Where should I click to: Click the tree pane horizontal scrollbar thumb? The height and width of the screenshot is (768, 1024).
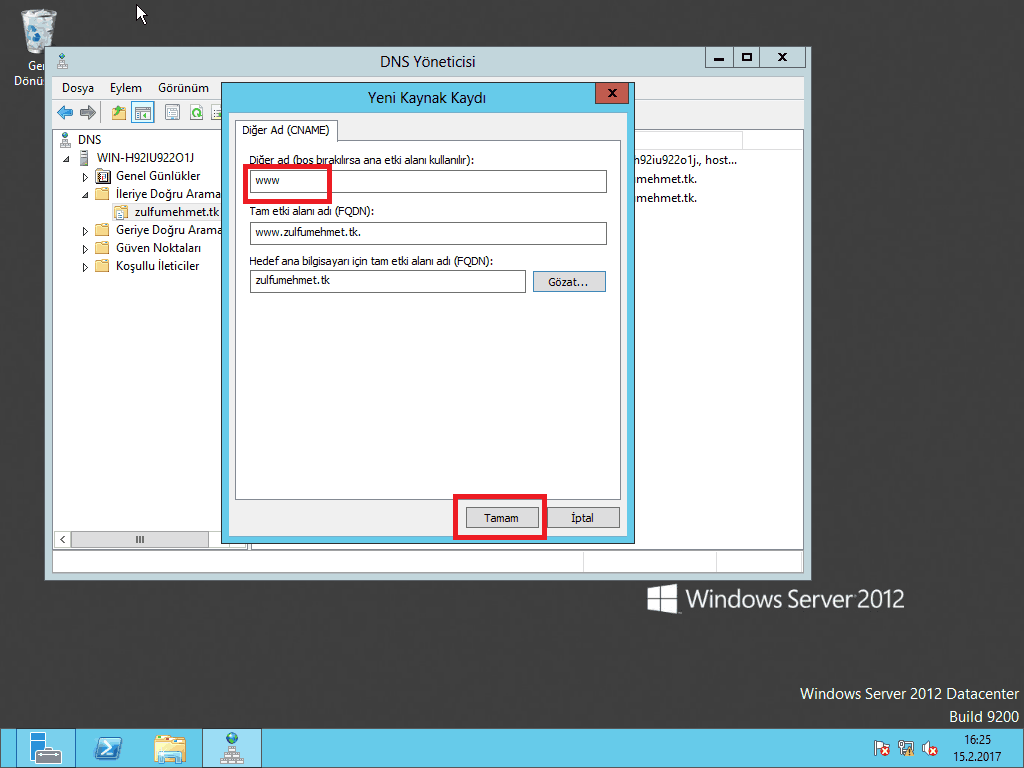[140, 539]
